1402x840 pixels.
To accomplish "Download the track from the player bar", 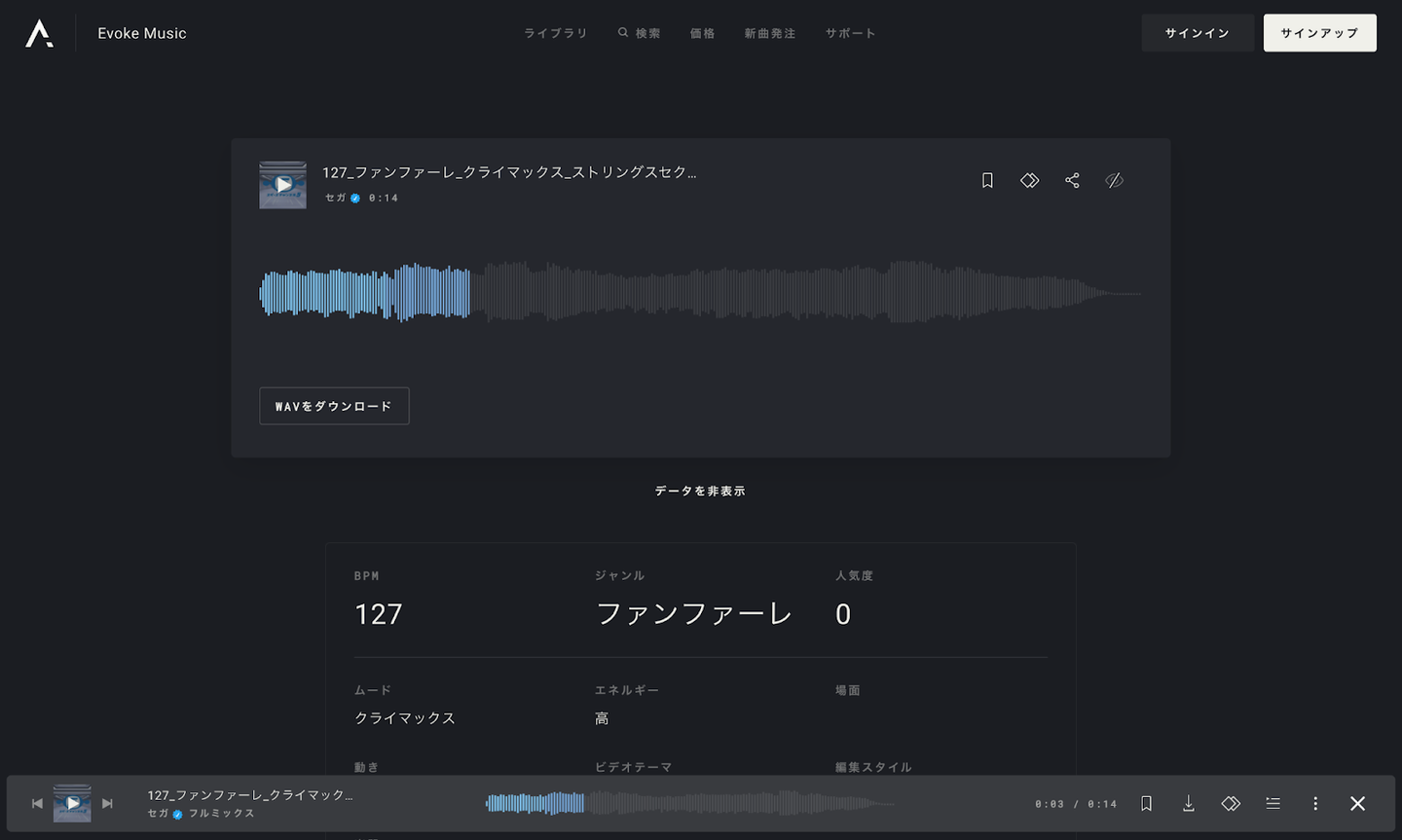I will (x=1188, y=803).
